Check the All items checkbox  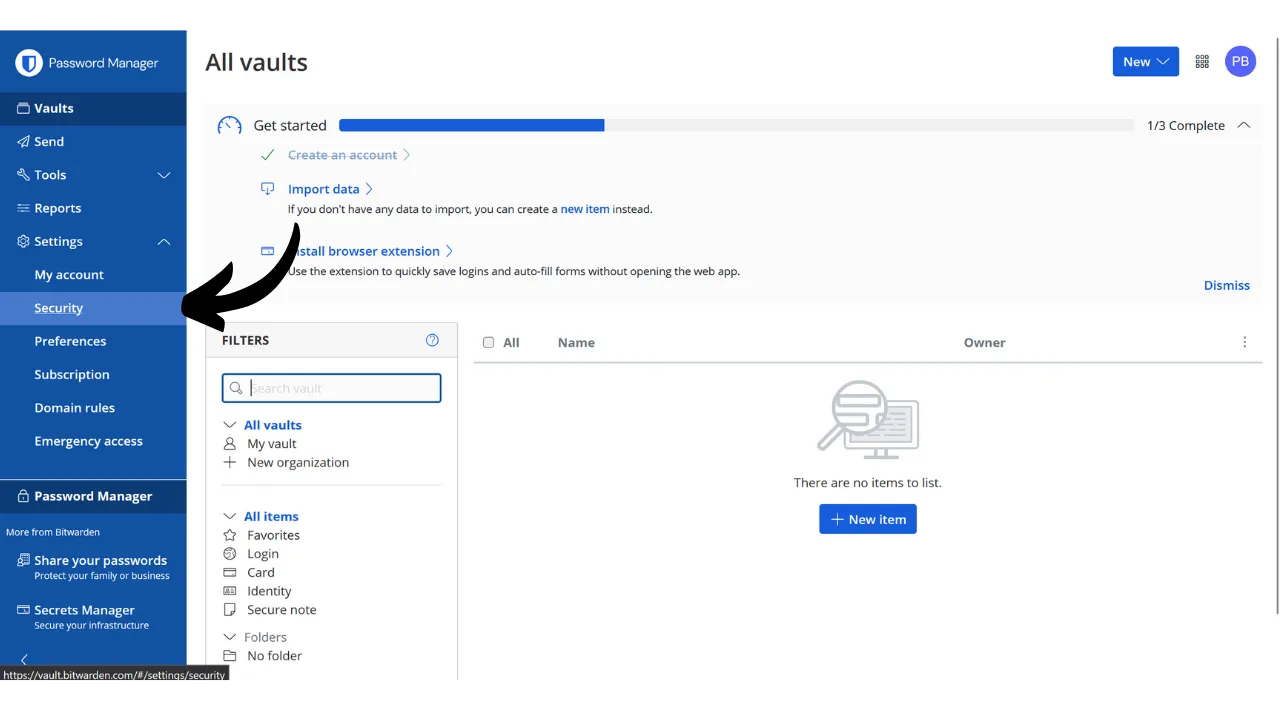click(x=488, y=342)
